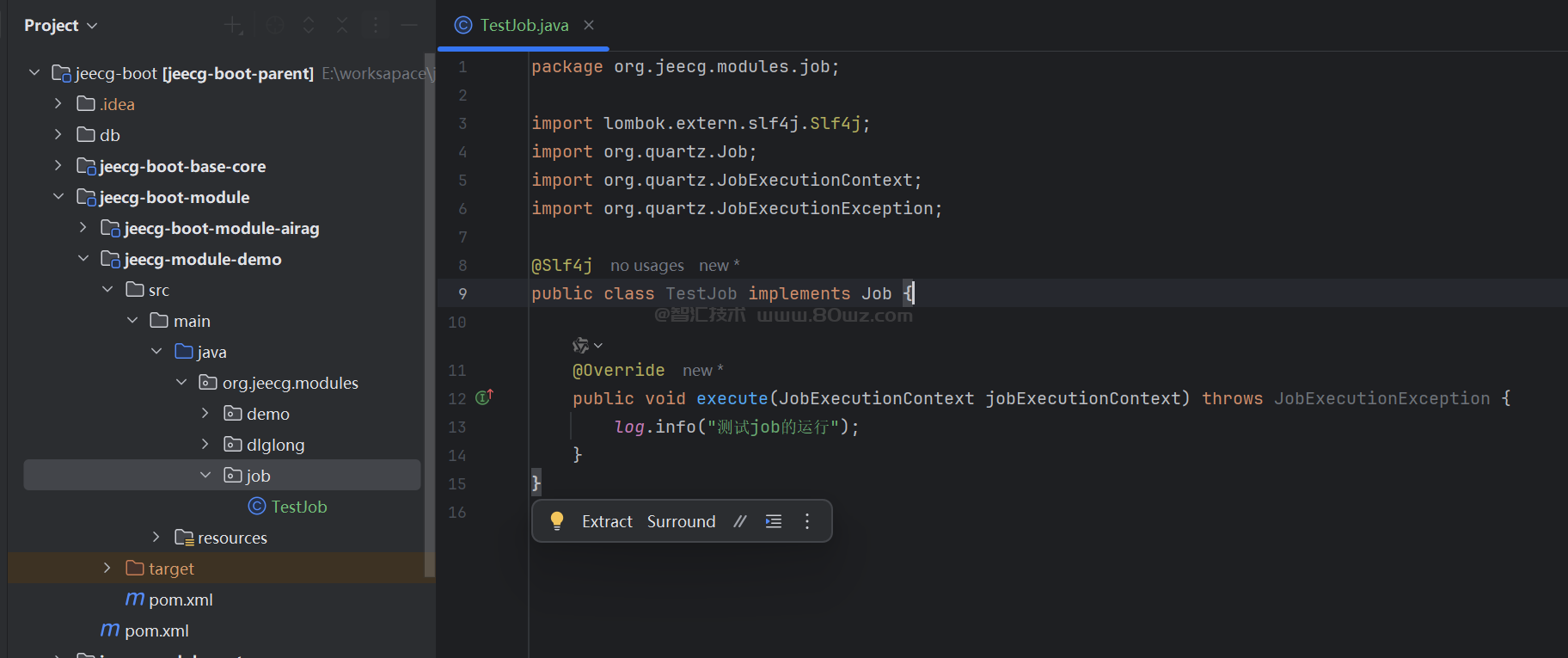The image size is (1568, 658).
Task: Click the jeecg-boot-base-core module folder icon
Action: tap(86, 166)
